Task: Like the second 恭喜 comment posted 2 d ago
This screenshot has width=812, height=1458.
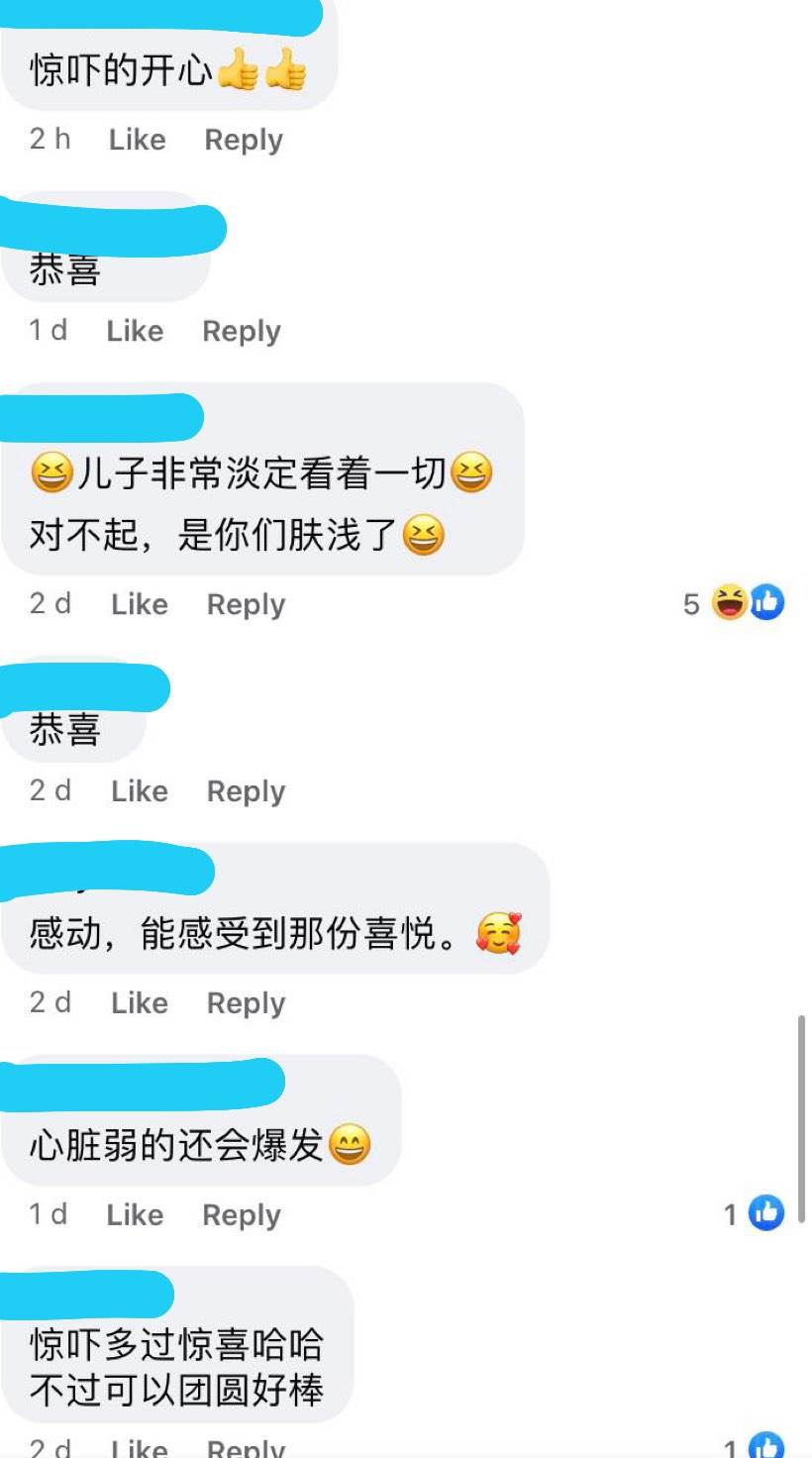Action: [x=140, y=791]
